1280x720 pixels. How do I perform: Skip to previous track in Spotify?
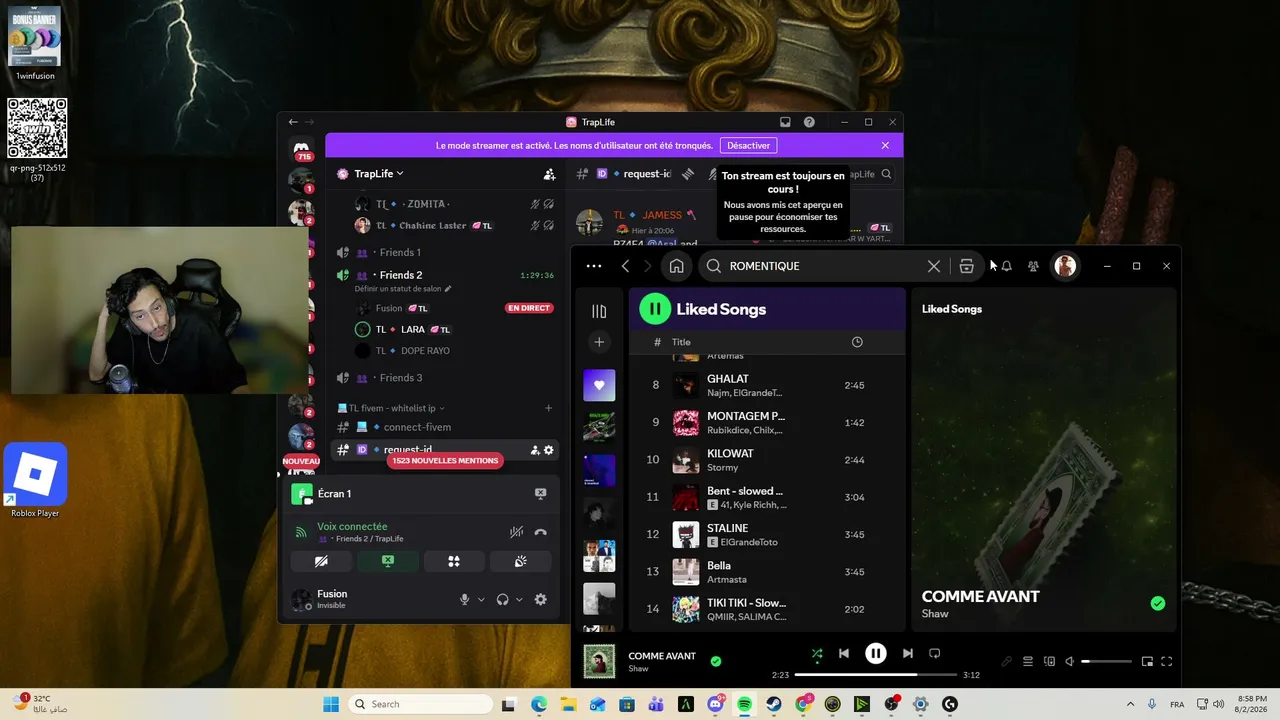[x=844, y=654]
